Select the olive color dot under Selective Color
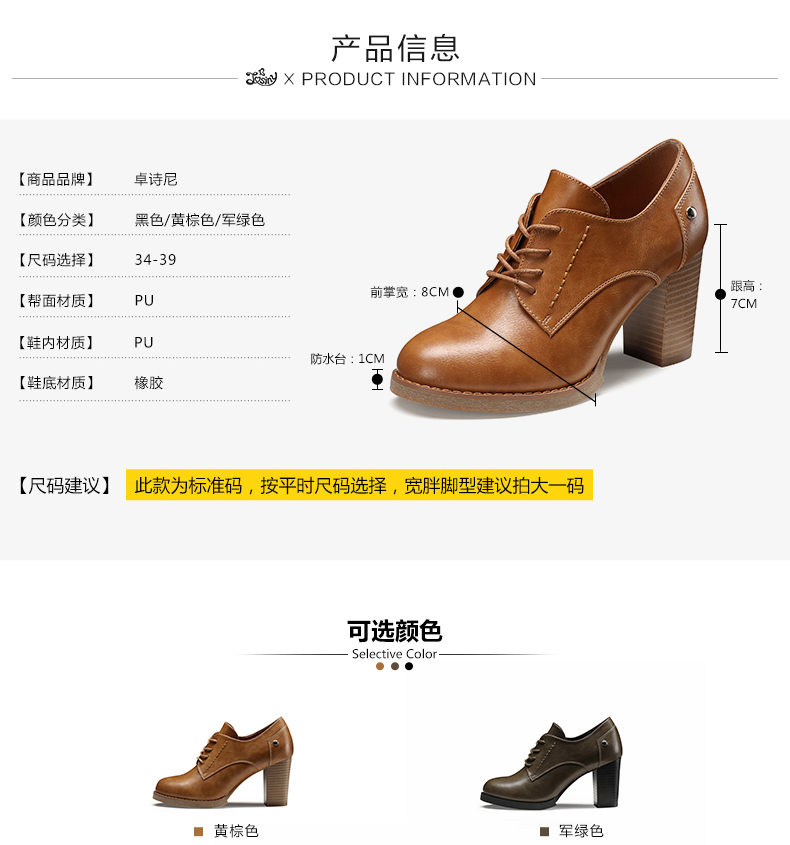The width and height of the screenshot is (790, 845). click(x=395, y=667)
